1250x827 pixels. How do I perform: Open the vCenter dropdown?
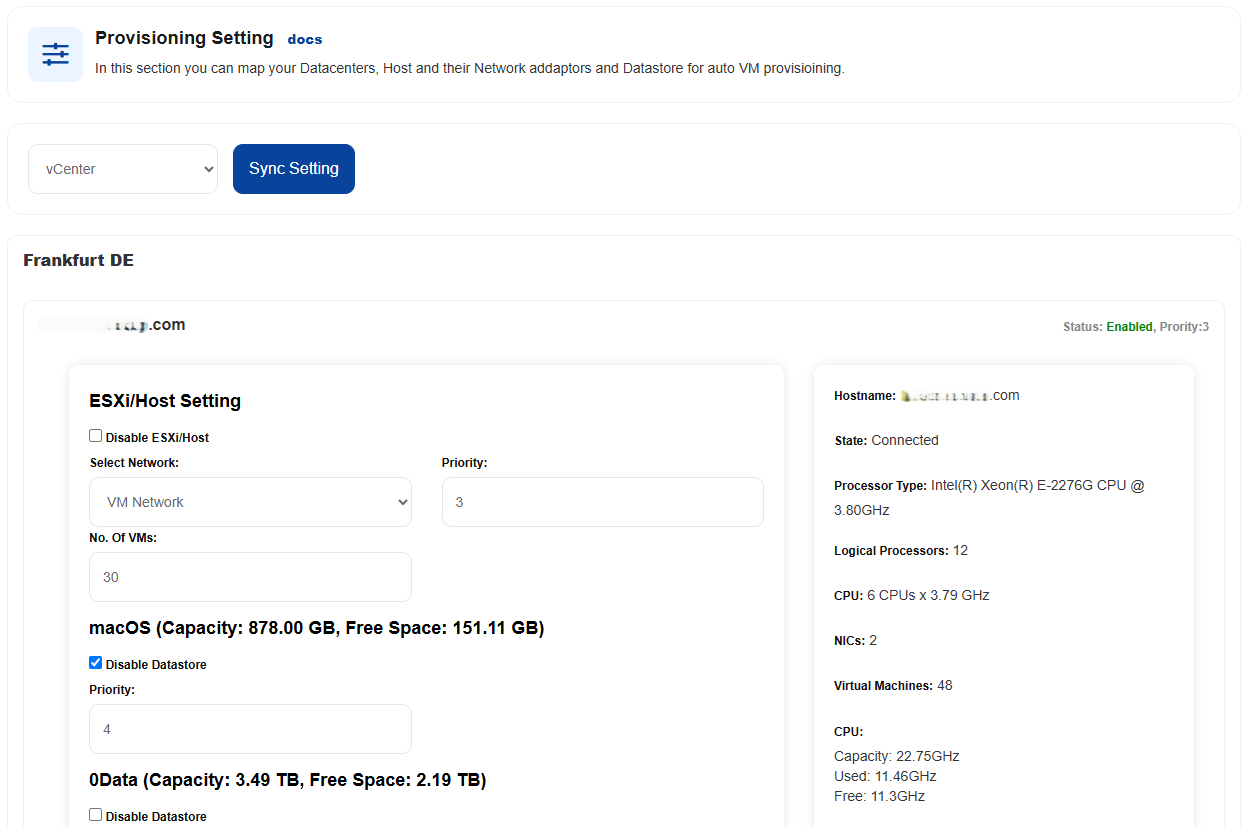click(123, 169)
